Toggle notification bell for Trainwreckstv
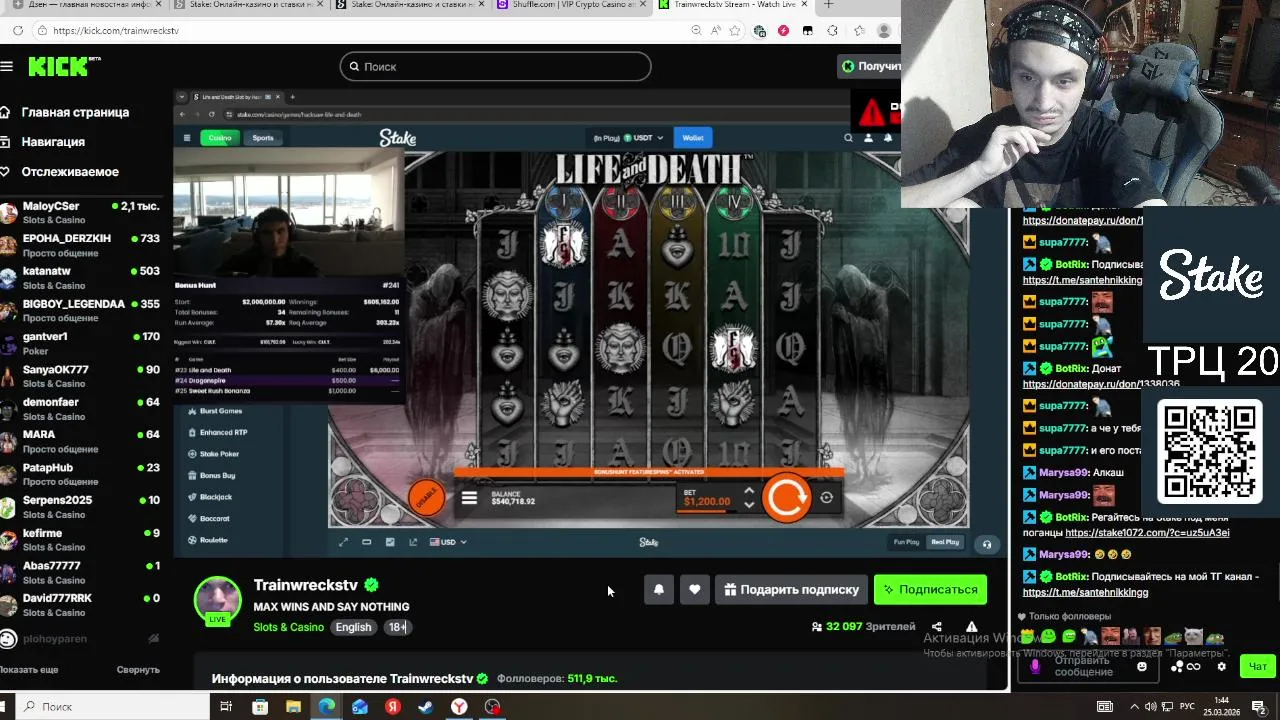Viewport: 1280px width, 720px height. [x=659, y=590]
